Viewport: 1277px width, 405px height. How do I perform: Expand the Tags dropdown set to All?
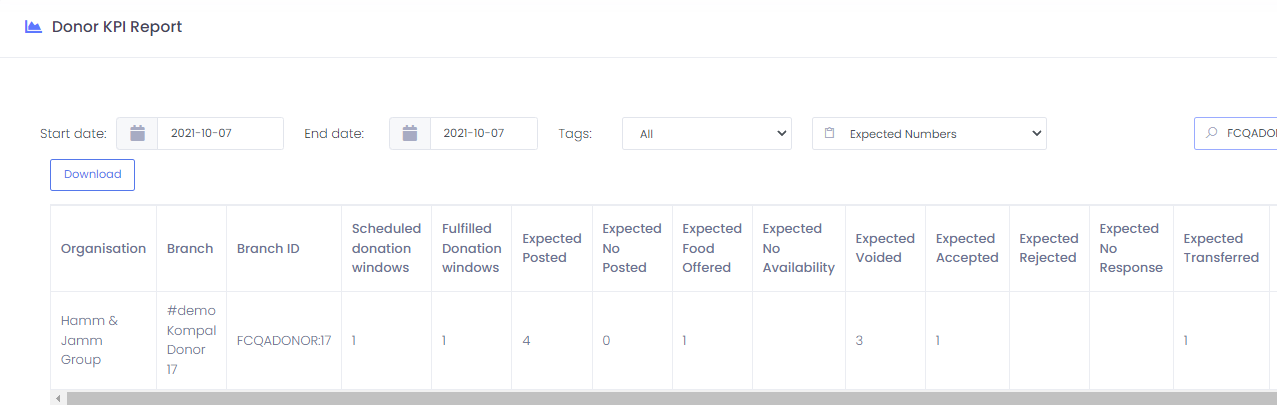(706, 133)
